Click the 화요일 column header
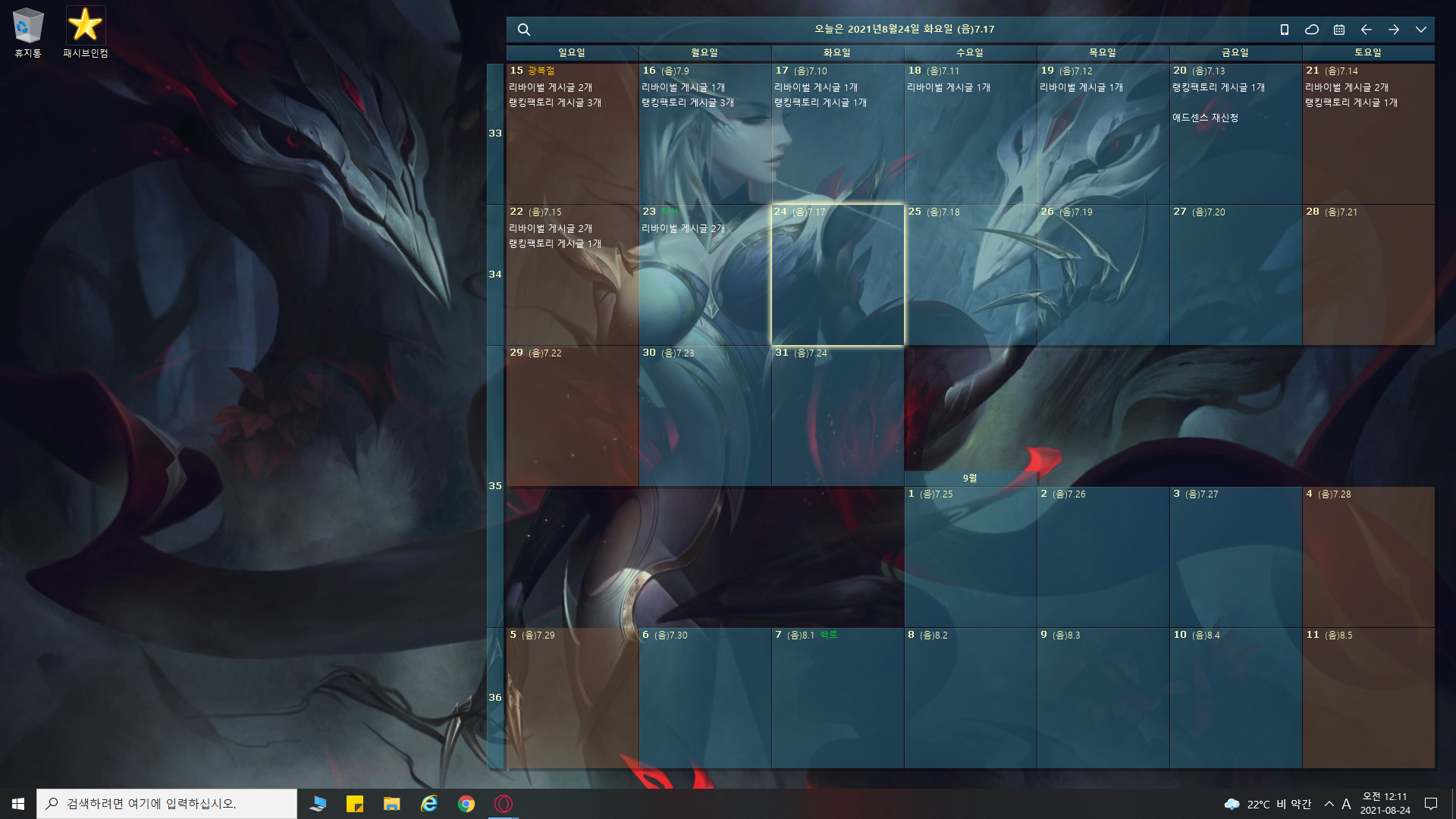 pyautogui.click(x=837, y=52)
